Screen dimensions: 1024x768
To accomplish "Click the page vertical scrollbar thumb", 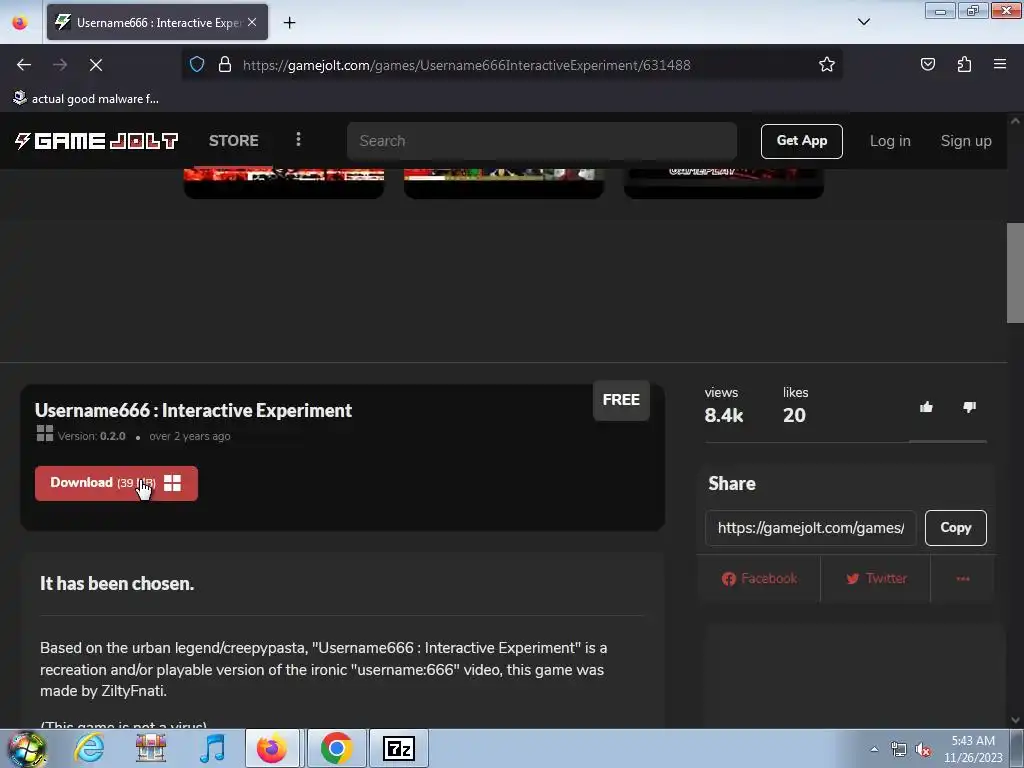I will pyautogui.click(x=1015, y=272).
